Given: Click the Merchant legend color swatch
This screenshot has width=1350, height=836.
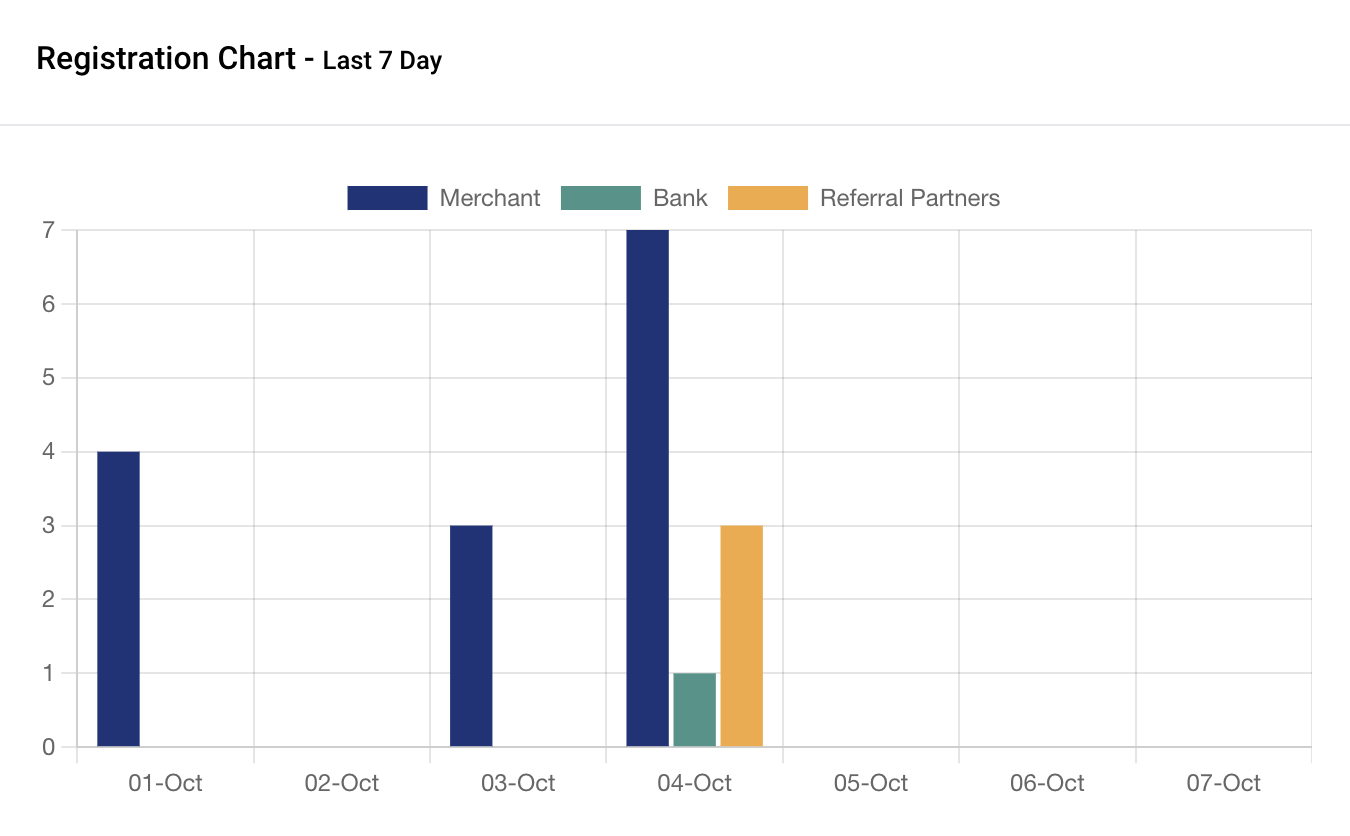Looking at the screenshot, I should point(387,198).
